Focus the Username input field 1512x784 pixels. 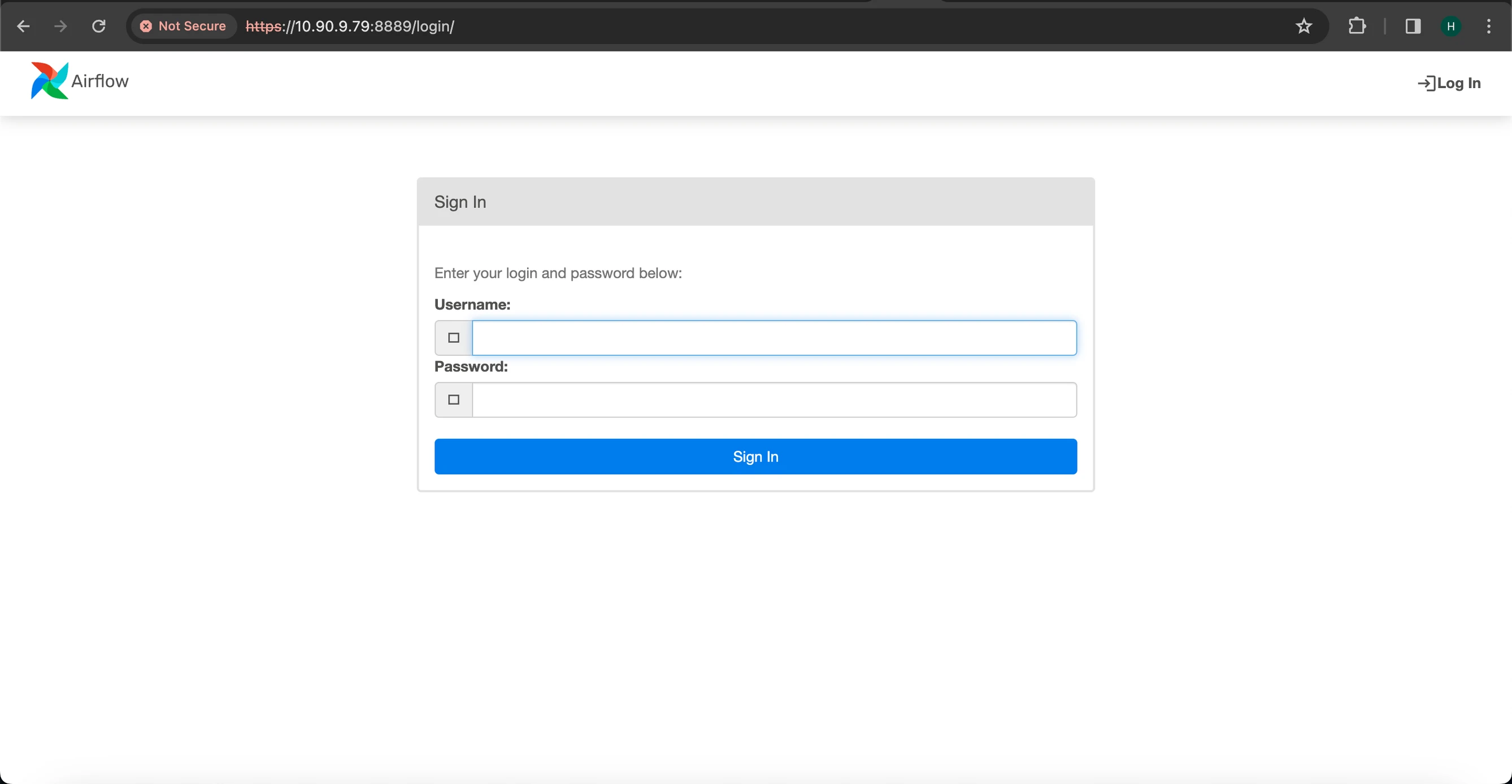[774, 338]
